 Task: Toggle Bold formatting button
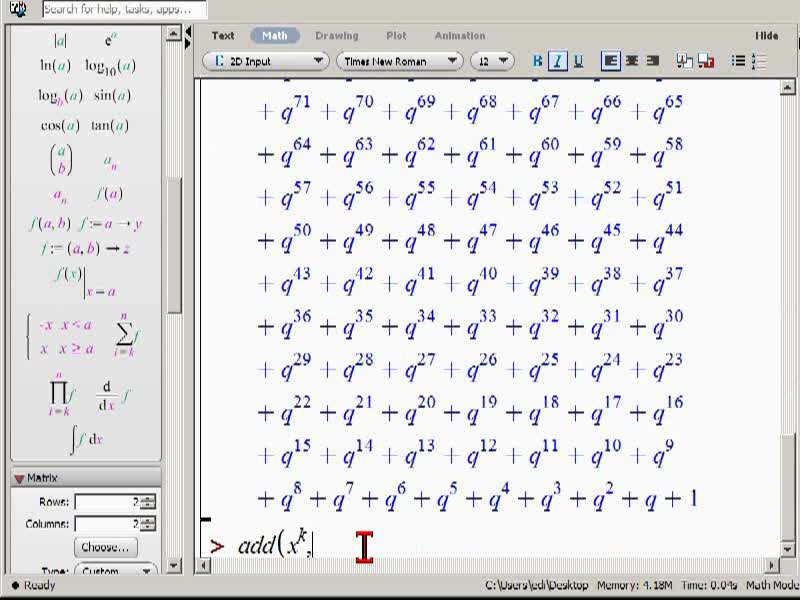[537, 61]
